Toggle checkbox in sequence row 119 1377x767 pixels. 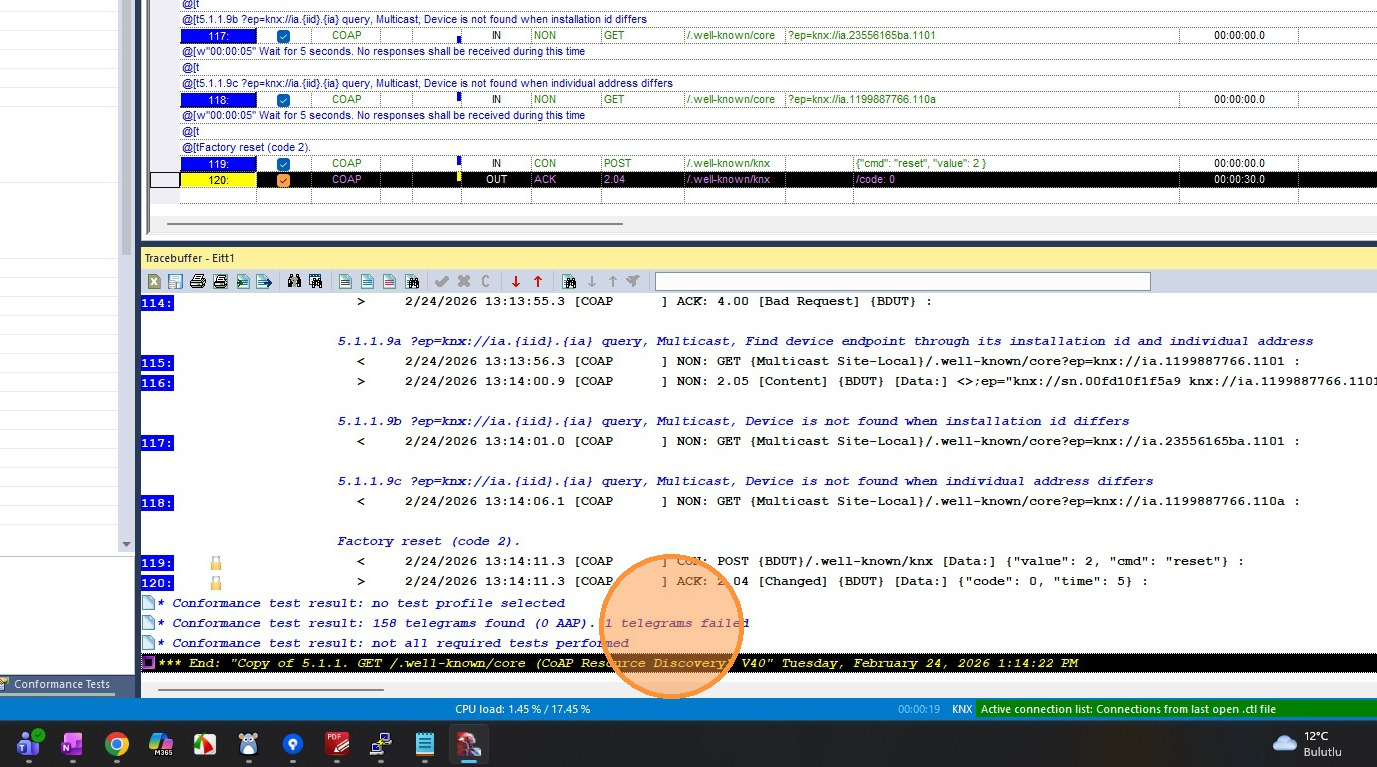pos(283,164)
